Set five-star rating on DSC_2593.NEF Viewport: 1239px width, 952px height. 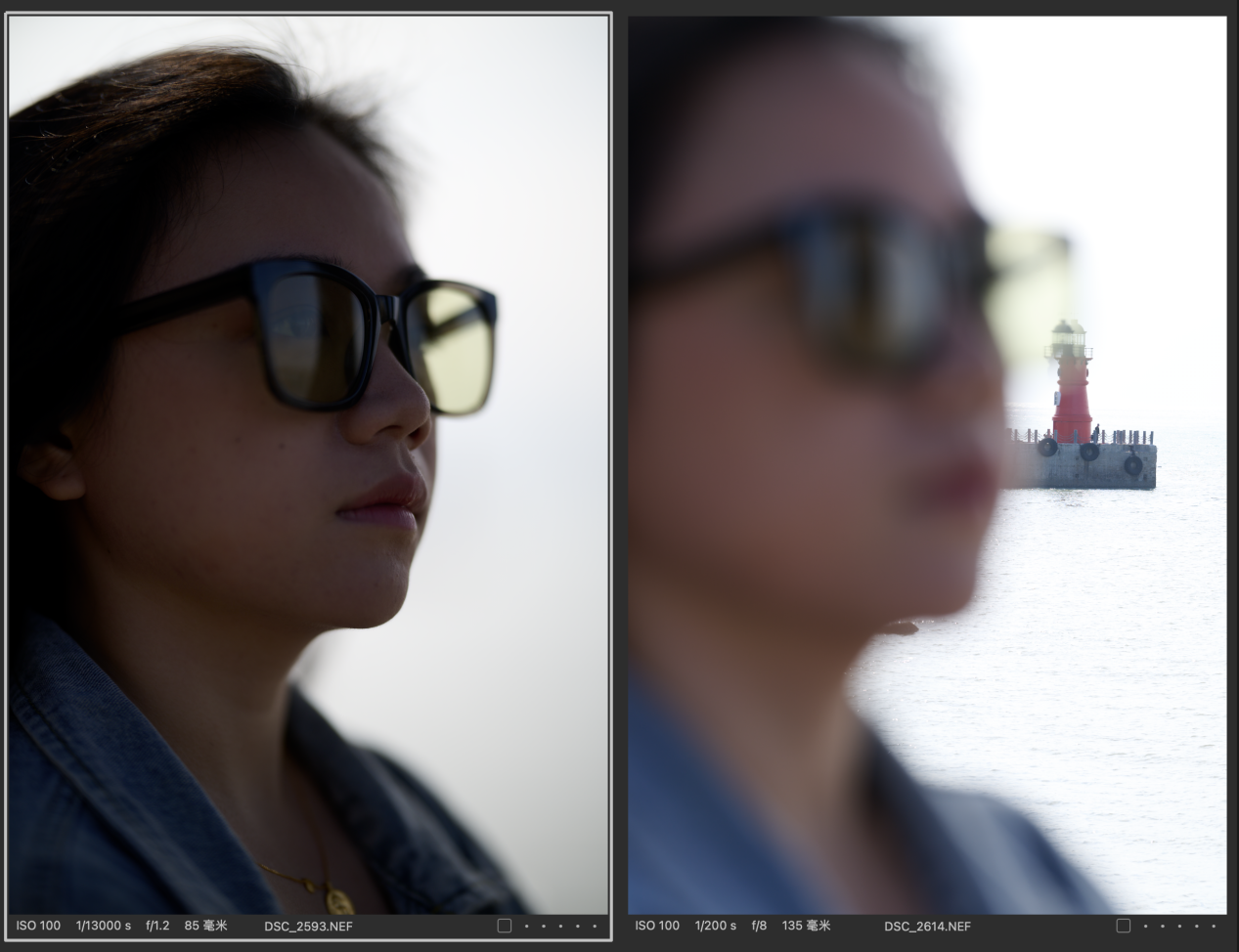click(594, 926)
